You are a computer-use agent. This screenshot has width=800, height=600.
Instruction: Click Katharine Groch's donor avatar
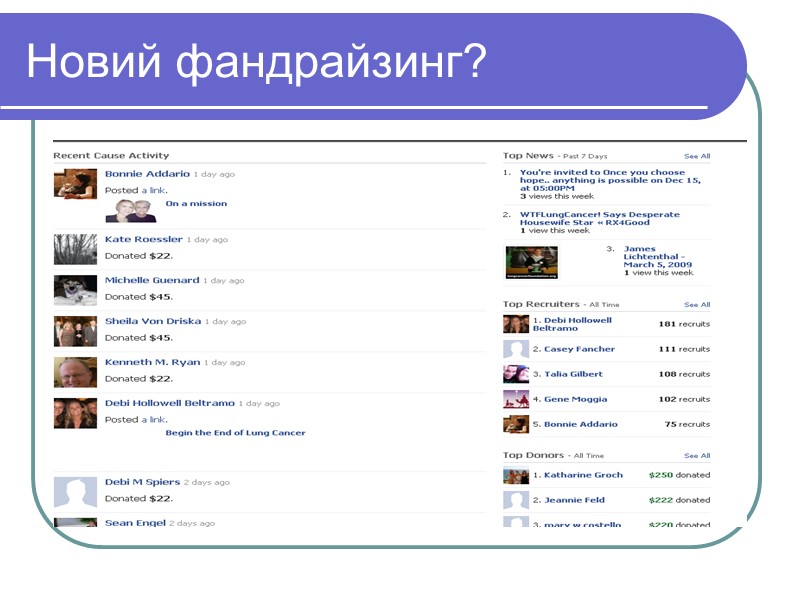point(516,476)
